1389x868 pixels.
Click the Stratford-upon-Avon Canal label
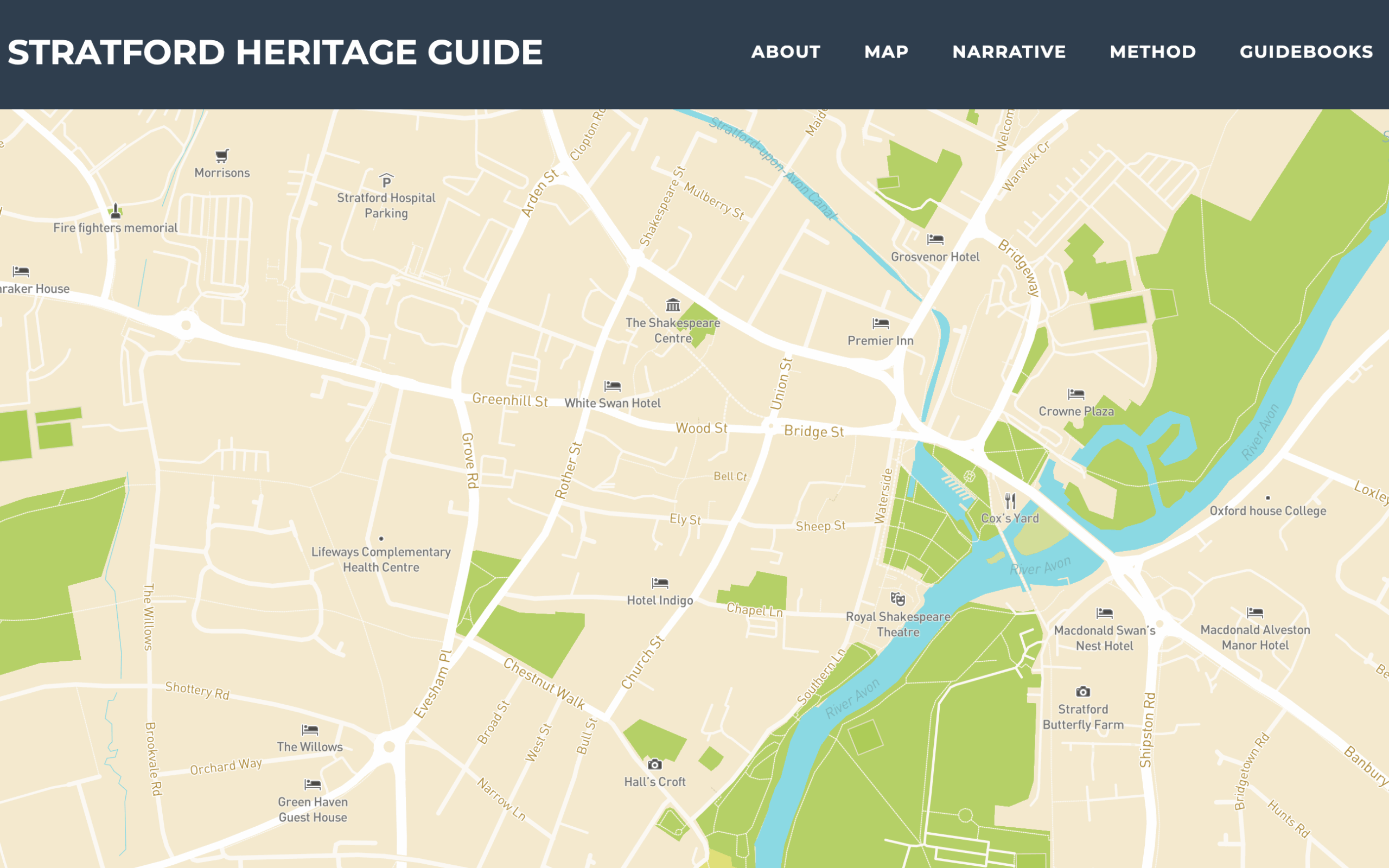773,168
